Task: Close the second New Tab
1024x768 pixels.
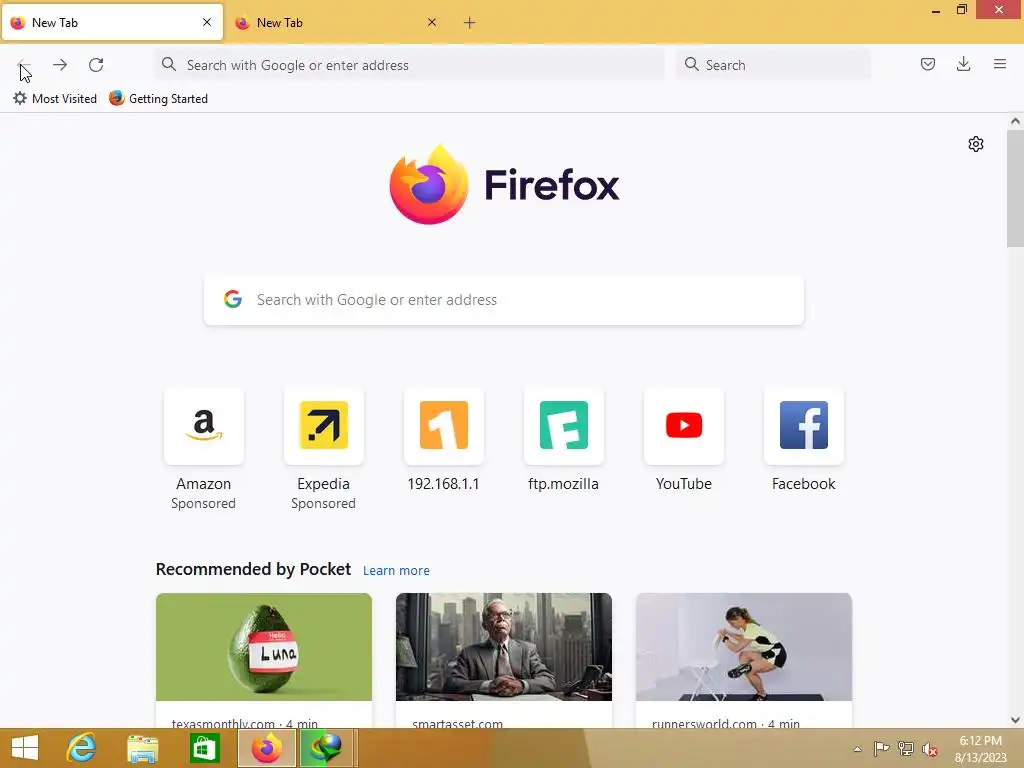Action: [432, 22]
